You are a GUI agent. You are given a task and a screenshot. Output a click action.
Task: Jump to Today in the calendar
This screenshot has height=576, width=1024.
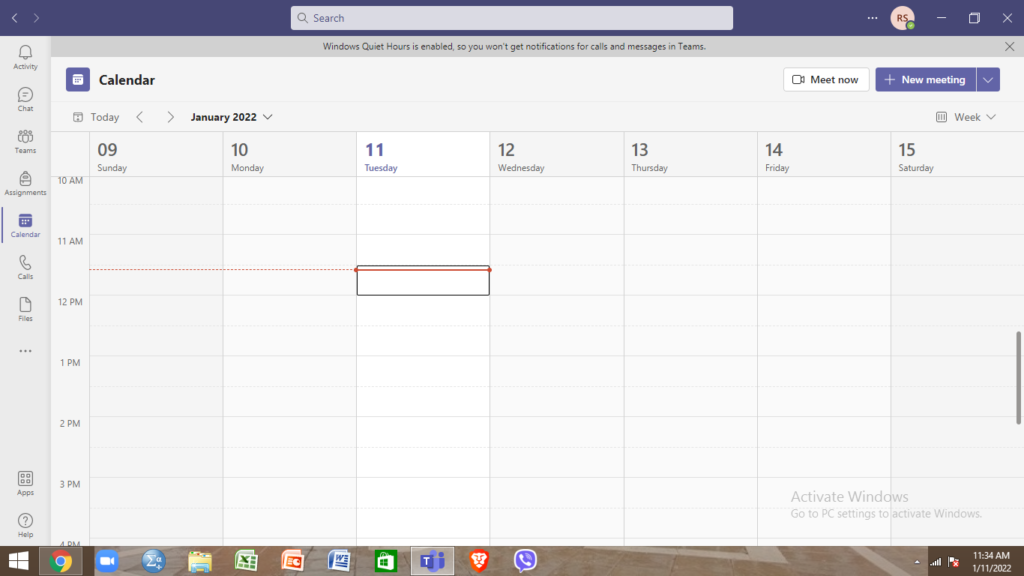click(96, 117)
